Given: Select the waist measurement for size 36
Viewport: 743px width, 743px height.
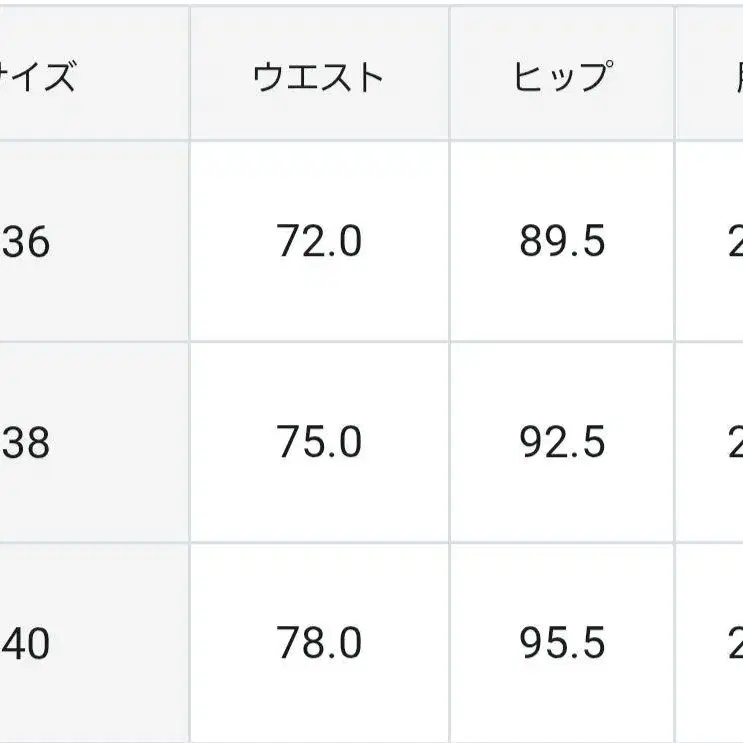Looking at the screenshot, I should click(319, 242).
